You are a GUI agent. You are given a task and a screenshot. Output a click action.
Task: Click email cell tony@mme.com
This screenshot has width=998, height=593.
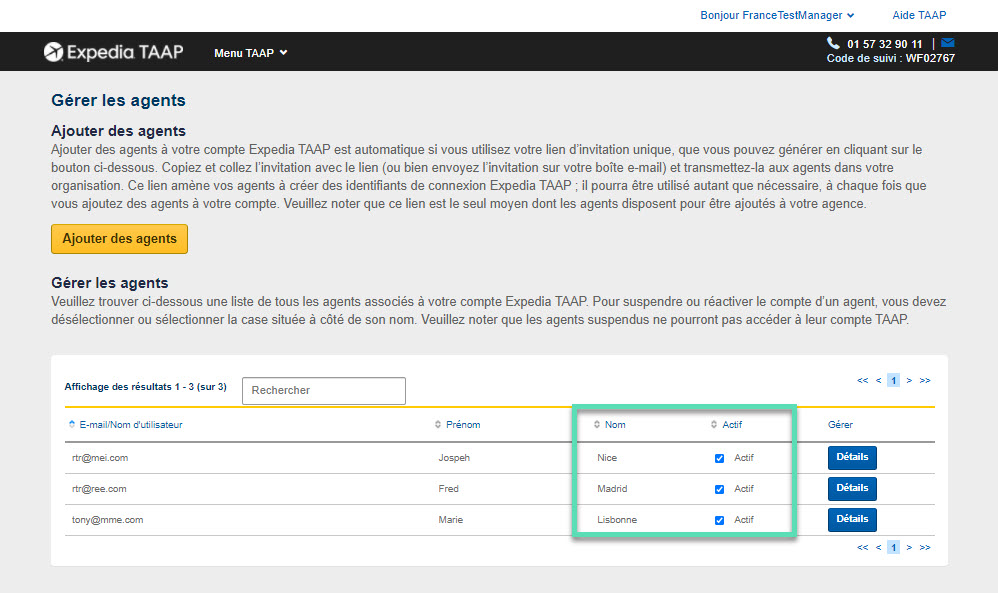[x=108, y=520]
